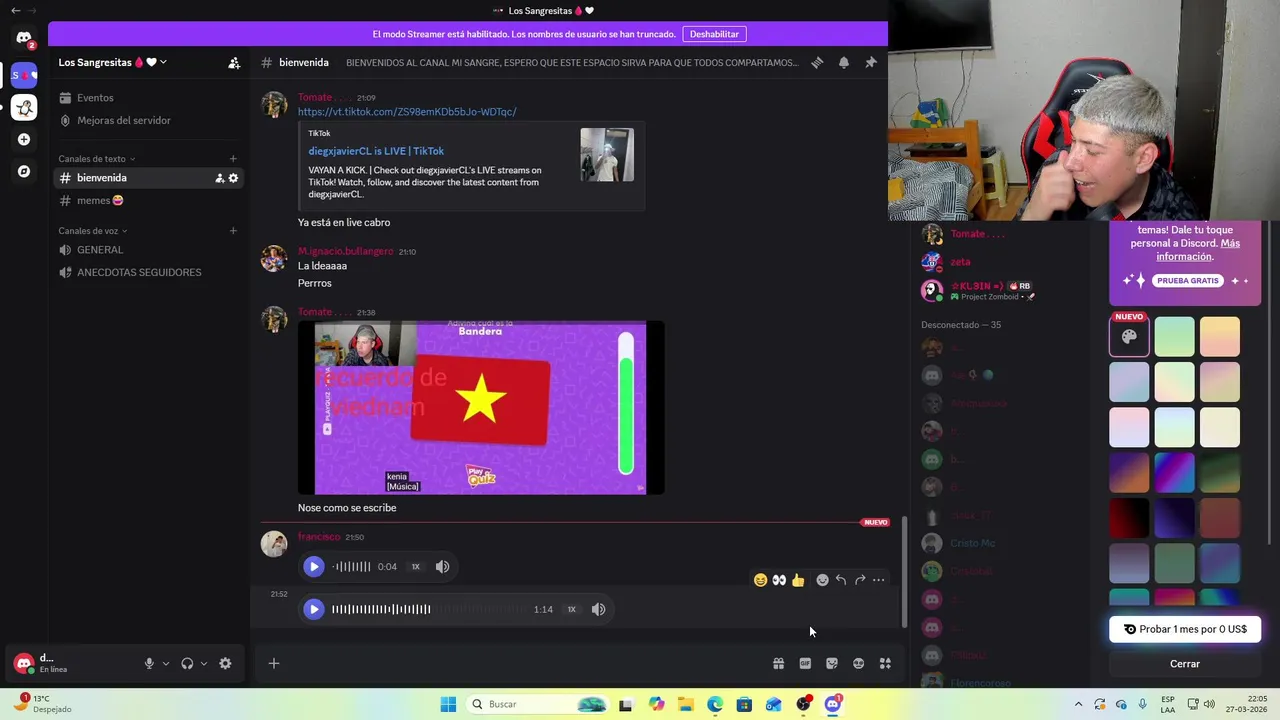This screenshot has width=1280, height=720.
Task: React with the thumbs up emoji
Action: tap(798, 580)
